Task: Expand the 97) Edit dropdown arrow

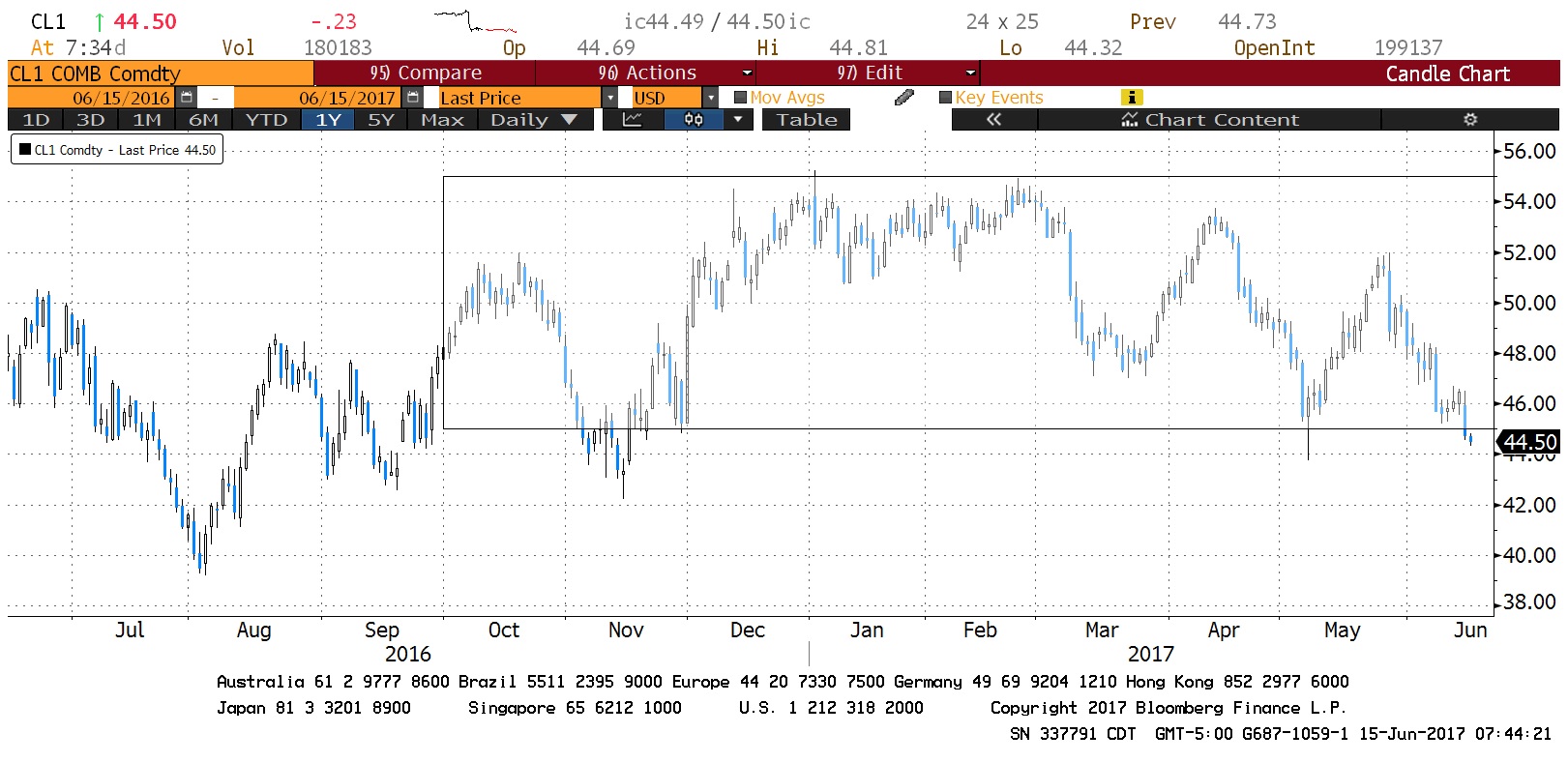Action: 971,73
